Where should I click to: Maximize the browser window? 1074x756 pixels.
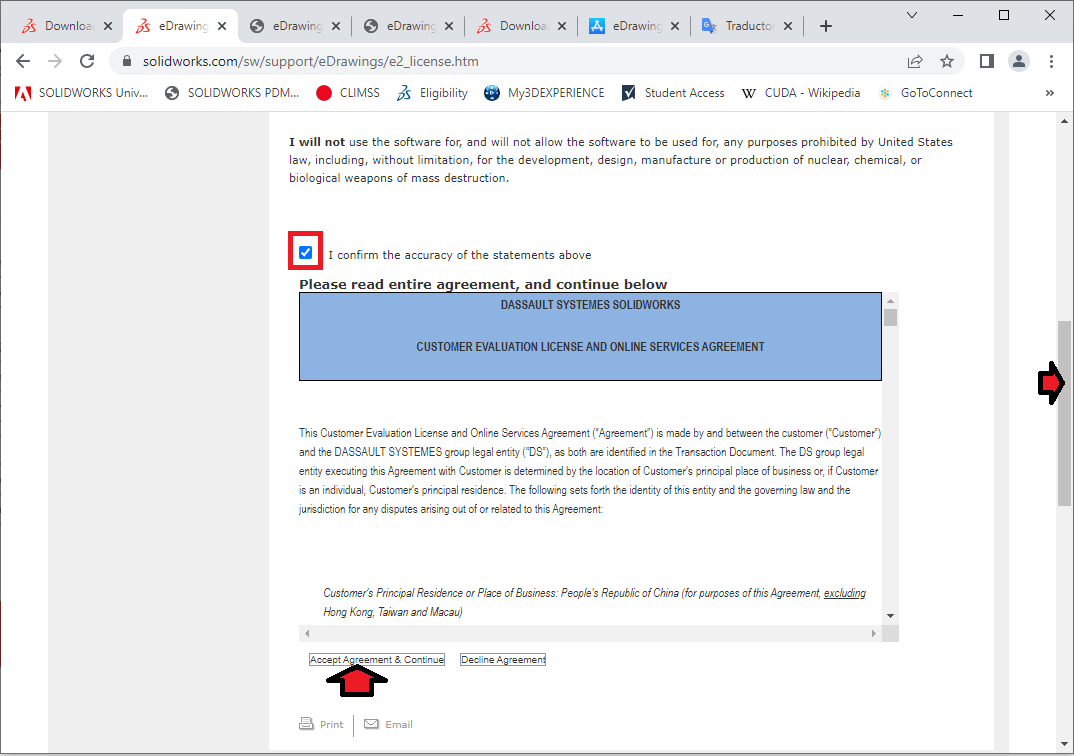pyautogui.click(x=1004, y=15)
